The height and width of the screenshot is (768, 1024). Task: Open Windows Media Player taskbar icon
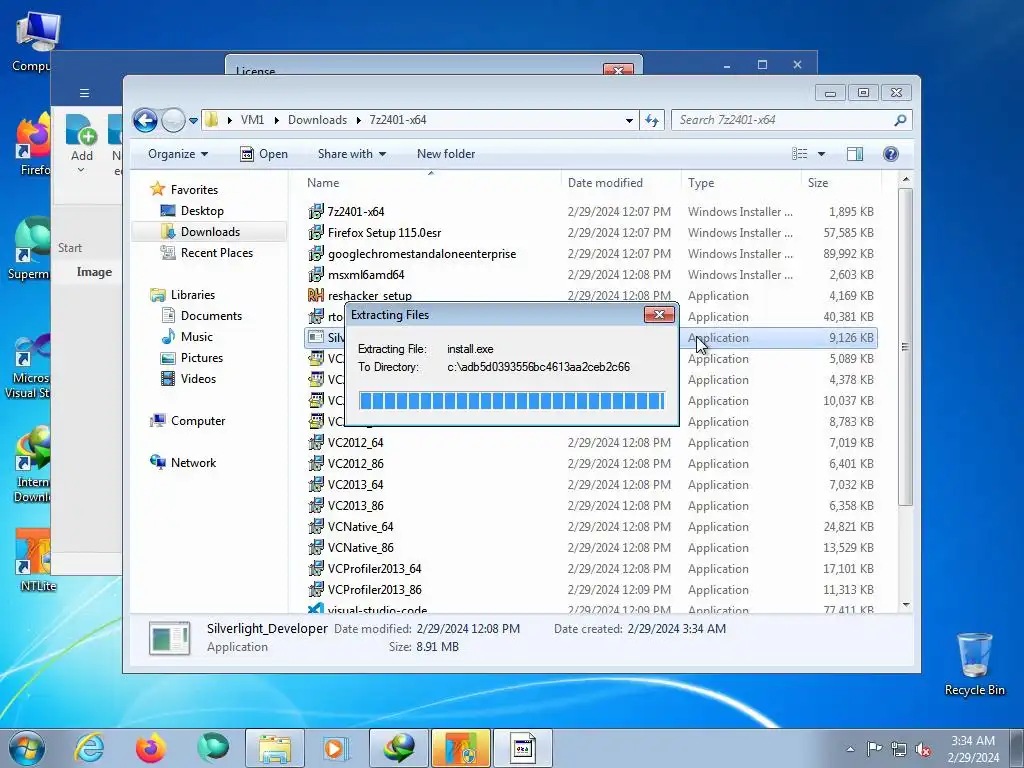click(336, 748)
